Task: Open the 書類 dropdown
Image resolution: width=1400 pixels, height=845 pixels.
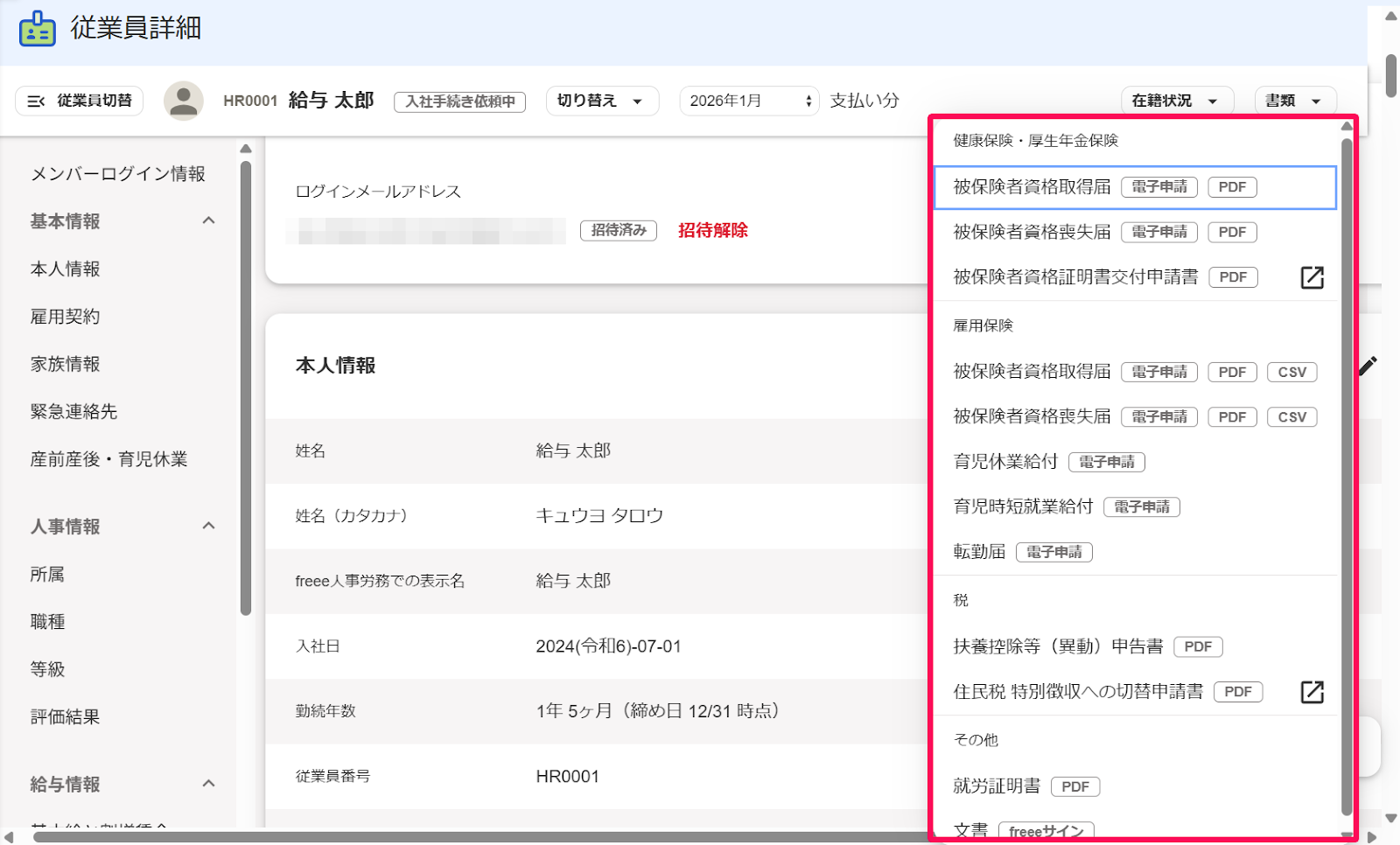Action: 1295,101
